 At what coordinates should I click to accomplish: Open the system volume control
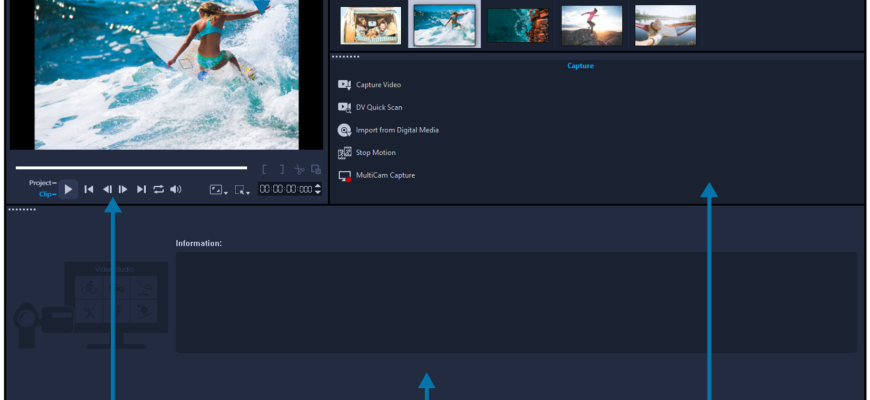click(x=176, y=189)
